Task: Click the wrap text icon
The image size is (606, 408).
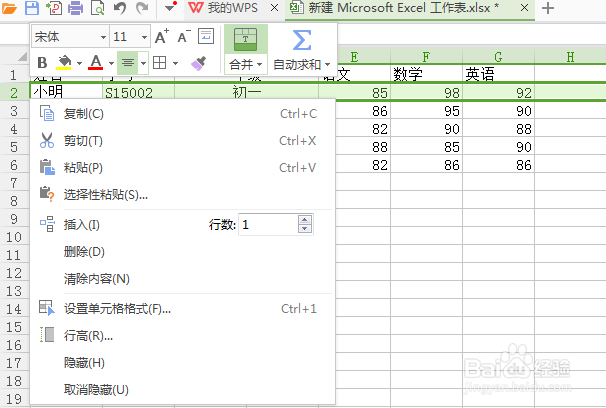Action: coord(206,36)
